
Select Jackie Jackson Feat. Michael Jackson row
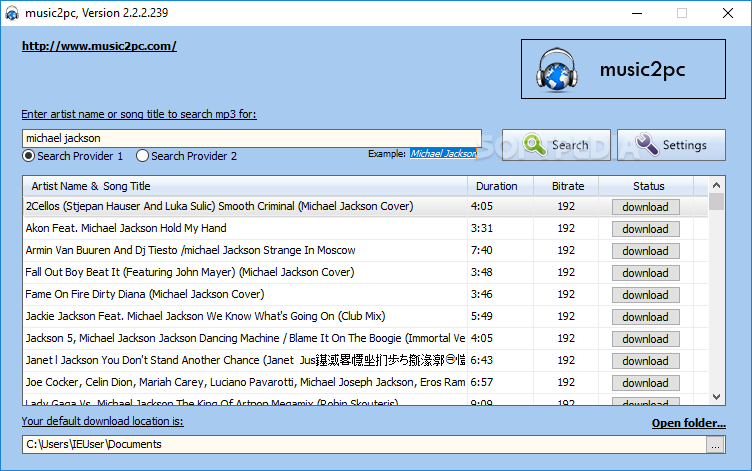point(365,317)
